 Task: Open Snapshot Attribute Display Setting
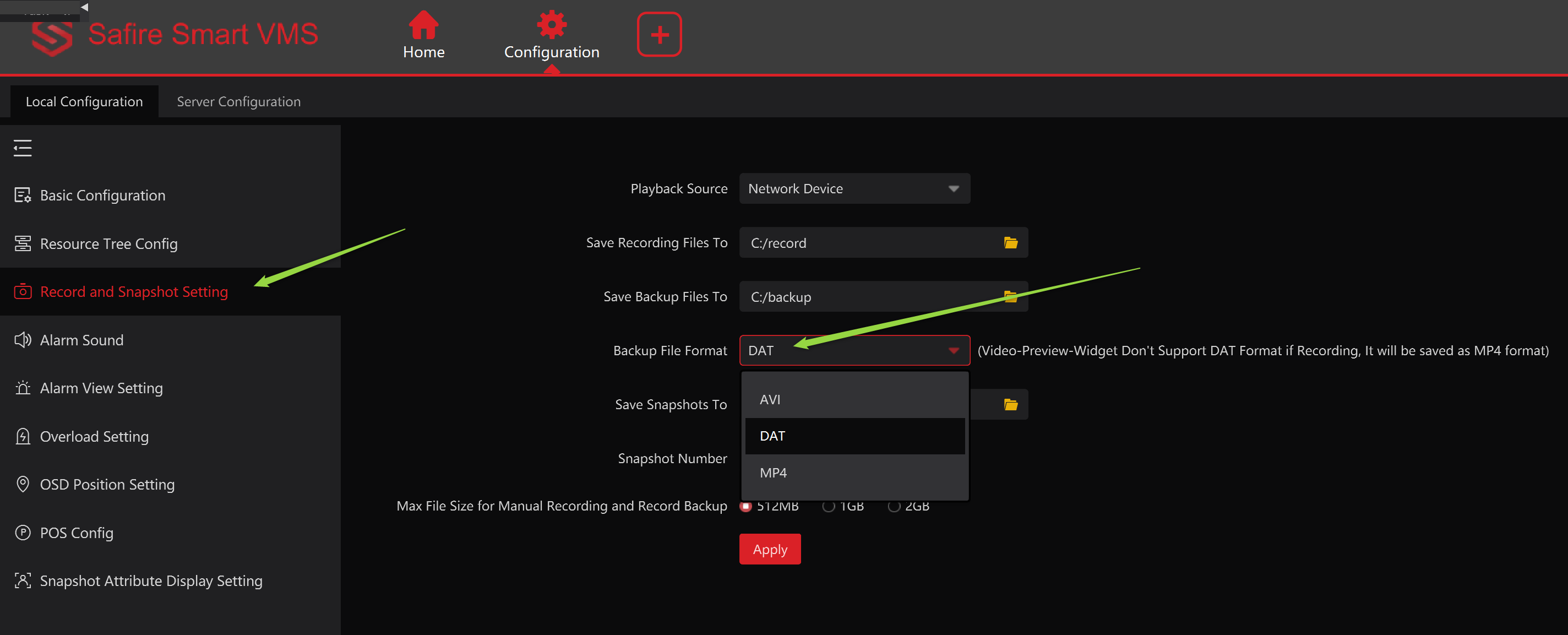[171, 581]
